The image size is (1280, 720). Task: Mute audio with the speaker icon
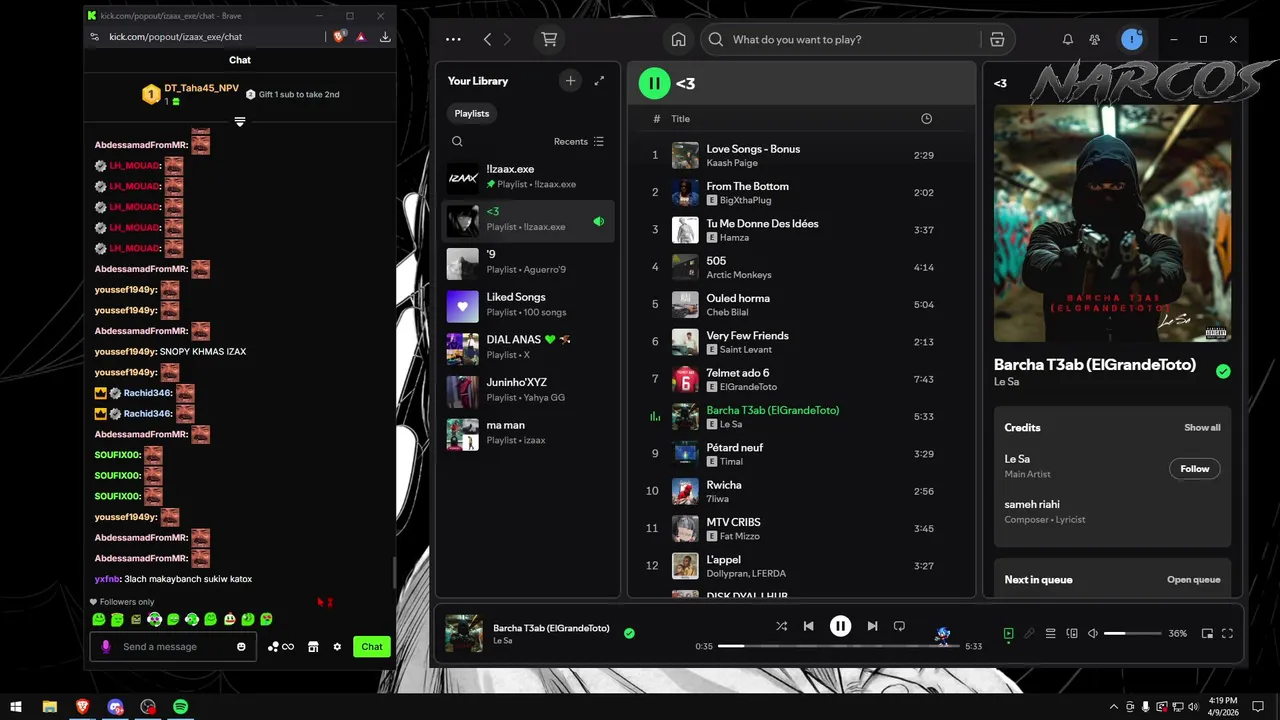(x=1093, y=633)
